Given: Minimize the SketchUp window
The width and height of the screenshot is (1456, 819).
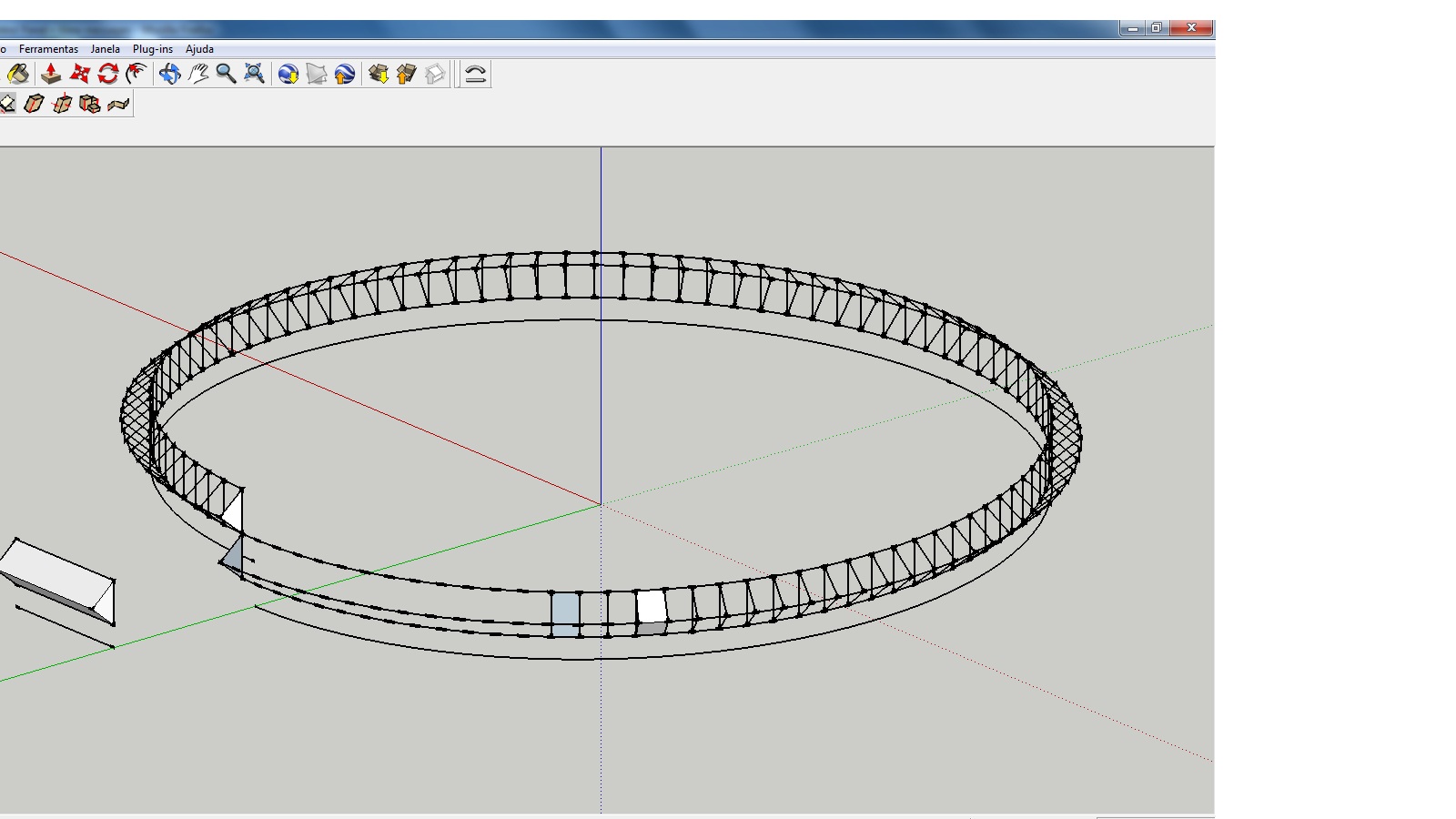Looking at the screenshot, I should point(1133,28).
